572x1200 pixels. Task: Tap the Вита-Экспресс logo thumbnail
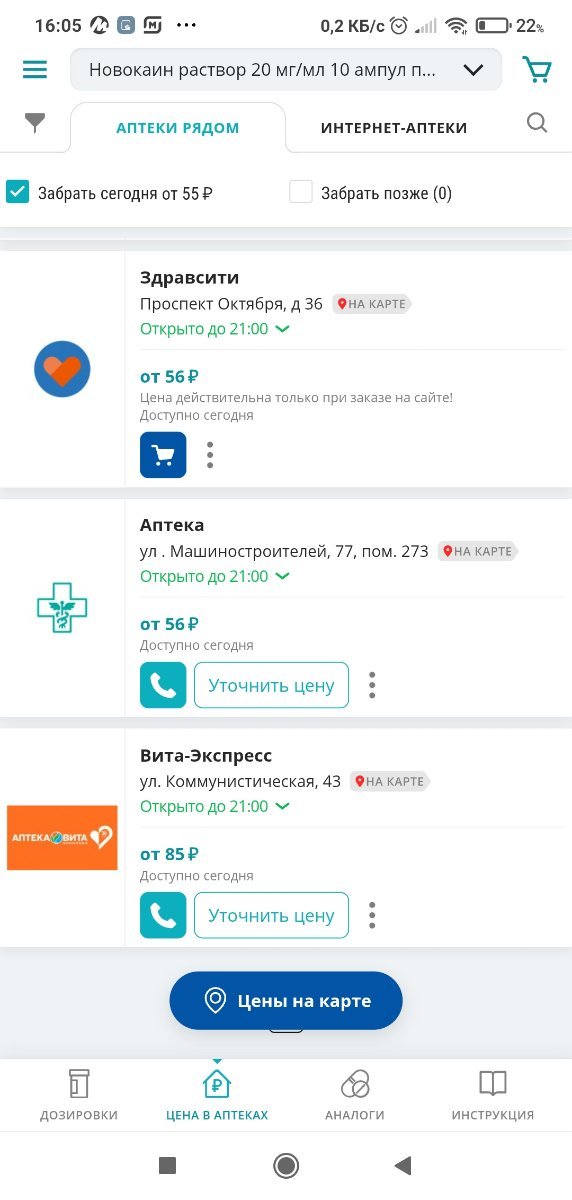point(62,837)
